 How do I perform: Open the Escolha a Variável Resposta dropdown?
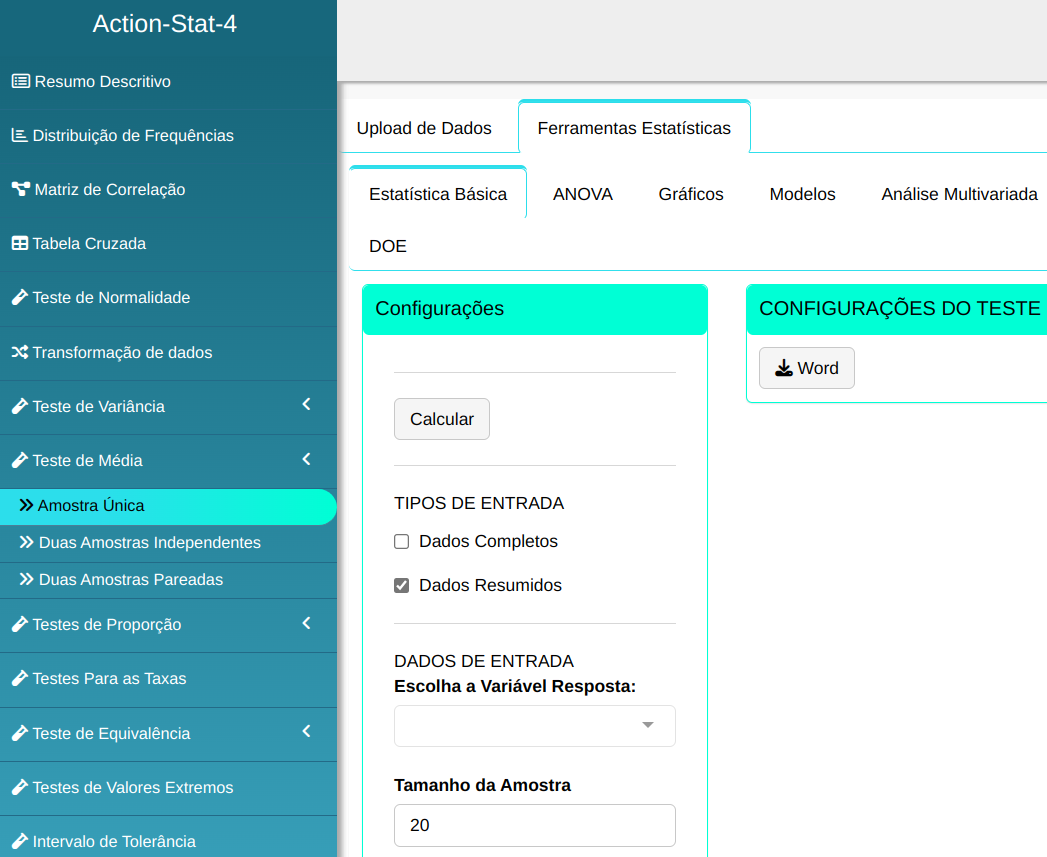(534, 726)
